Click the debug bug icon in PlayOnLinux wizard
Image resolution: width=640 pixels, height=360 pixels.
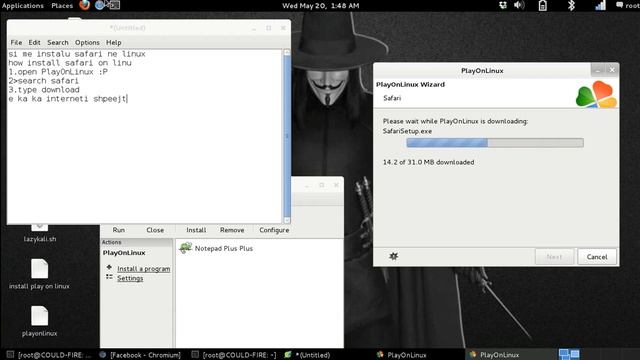point(393,256)
